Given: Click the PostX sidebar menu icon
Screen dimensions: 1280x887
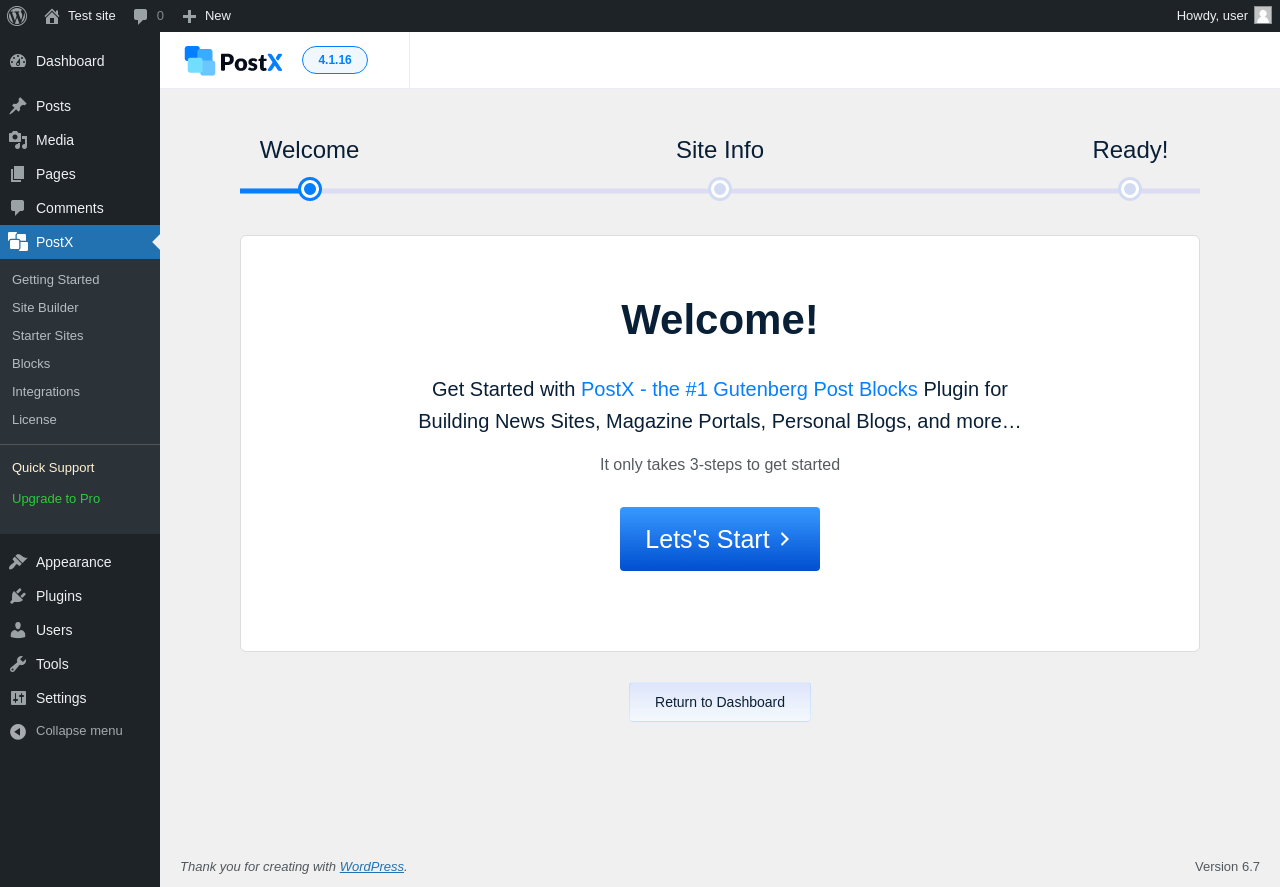Looking at the screenshot, I should pyautogui.click(x=18, y=242).
